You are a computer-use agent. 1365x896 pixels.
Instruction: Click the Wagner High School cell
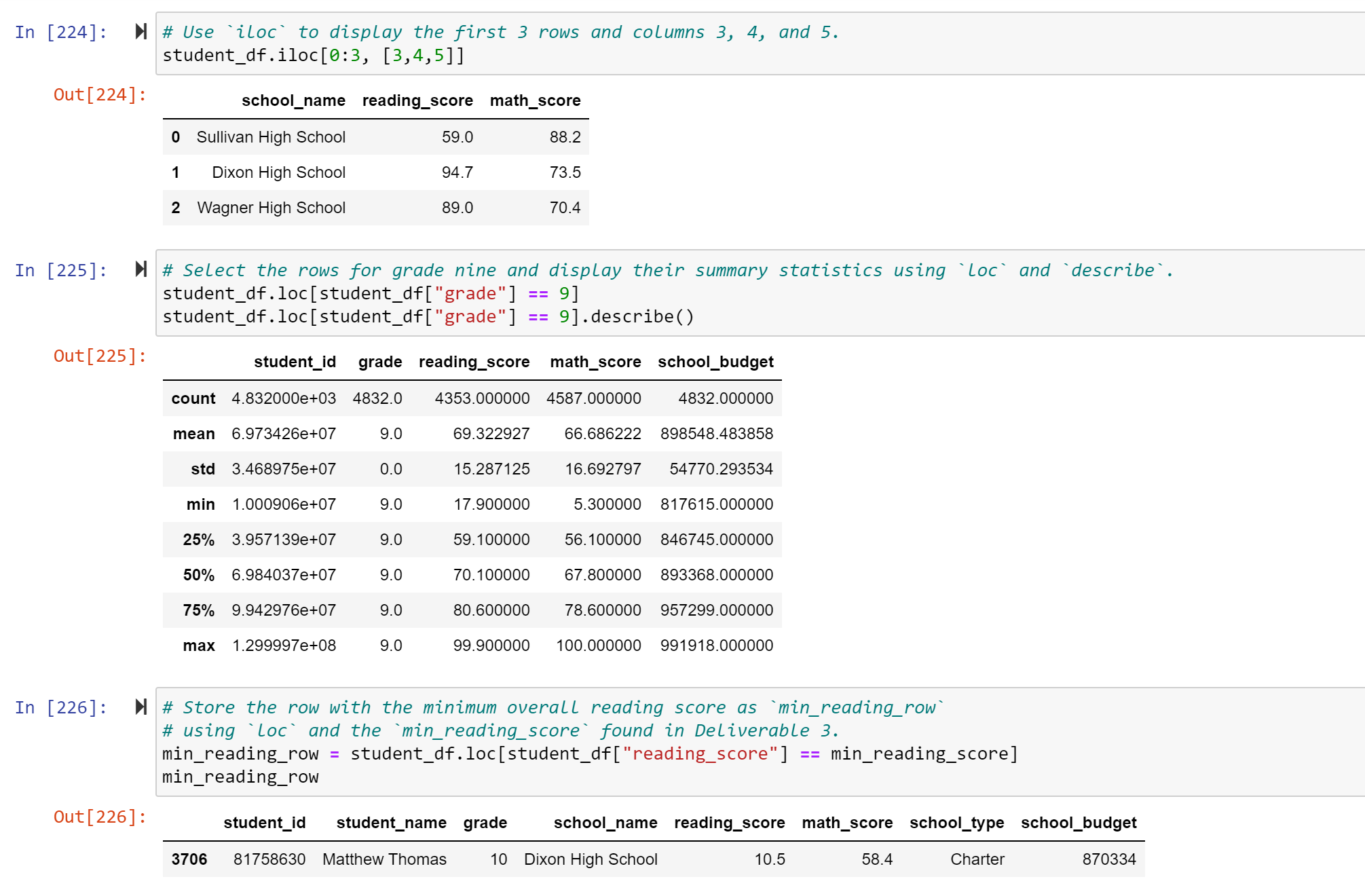[x=271, y=208]
